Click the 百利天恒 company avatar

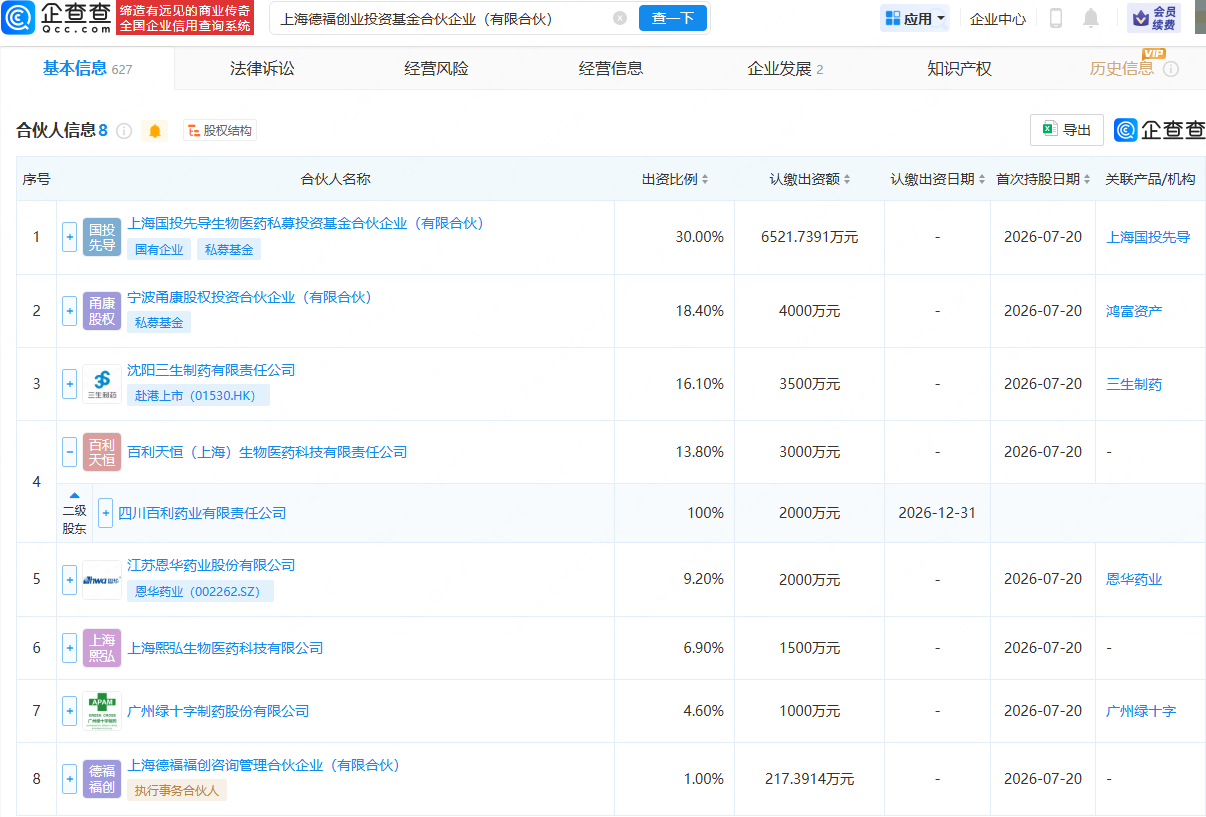click(102, 452)
